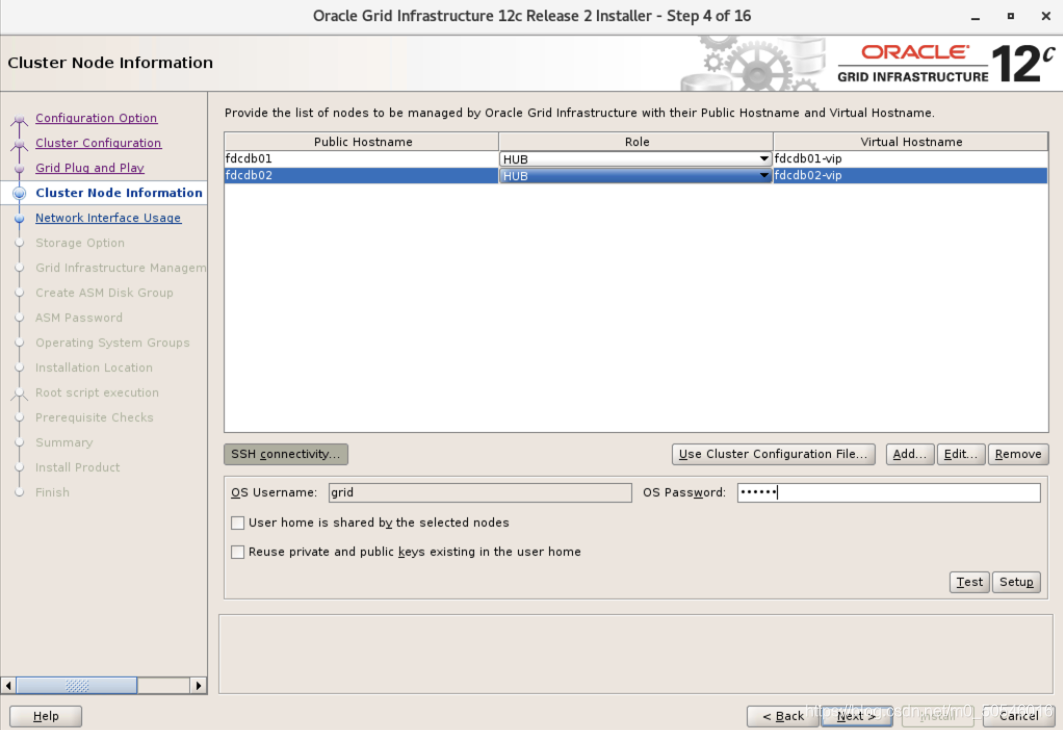1063x730 pixels.
Task: Click the sidebar horizontal scrollbar thumb
Action: [x=77, y=686]
